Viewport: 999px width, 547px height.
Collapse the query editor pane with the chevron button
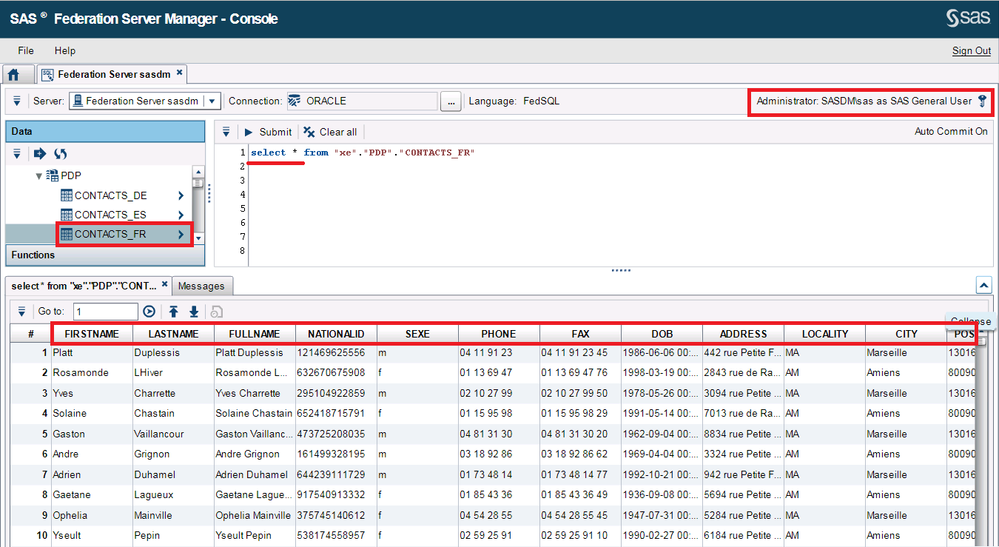pos(984,286)
